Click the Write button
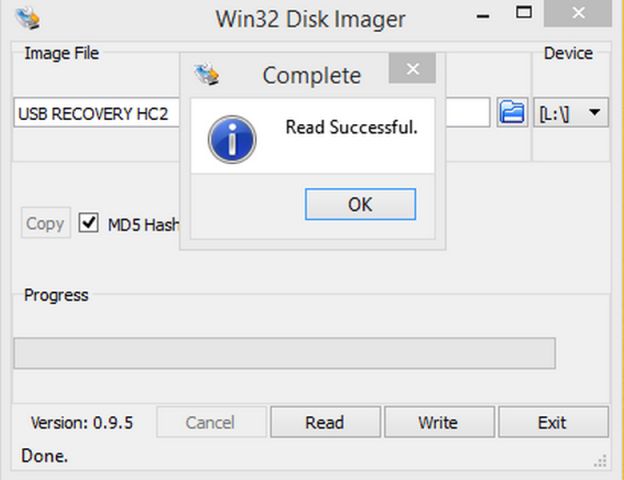Image resolution: width=624 pixels, height=480 pixels. 439,422
